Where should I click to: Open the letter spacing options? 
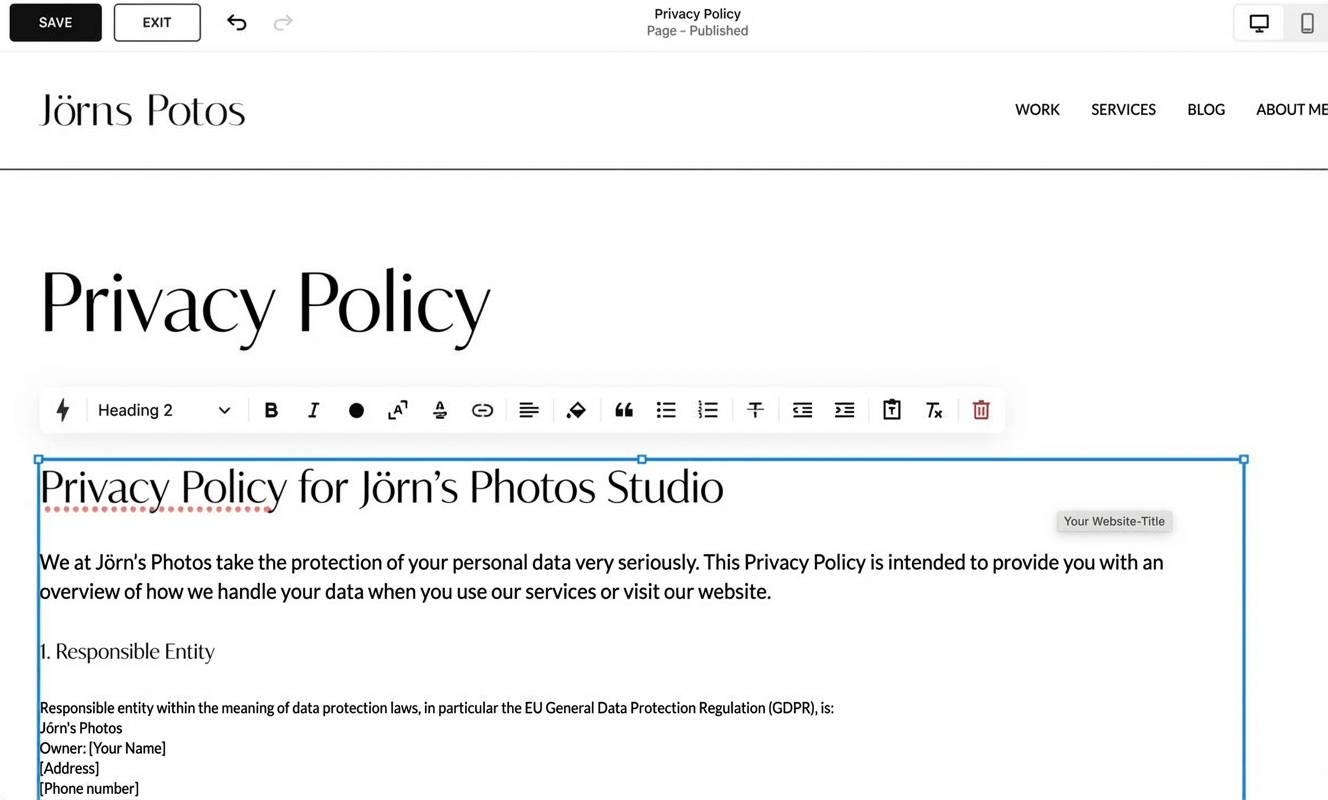click(x=397, y=410)
